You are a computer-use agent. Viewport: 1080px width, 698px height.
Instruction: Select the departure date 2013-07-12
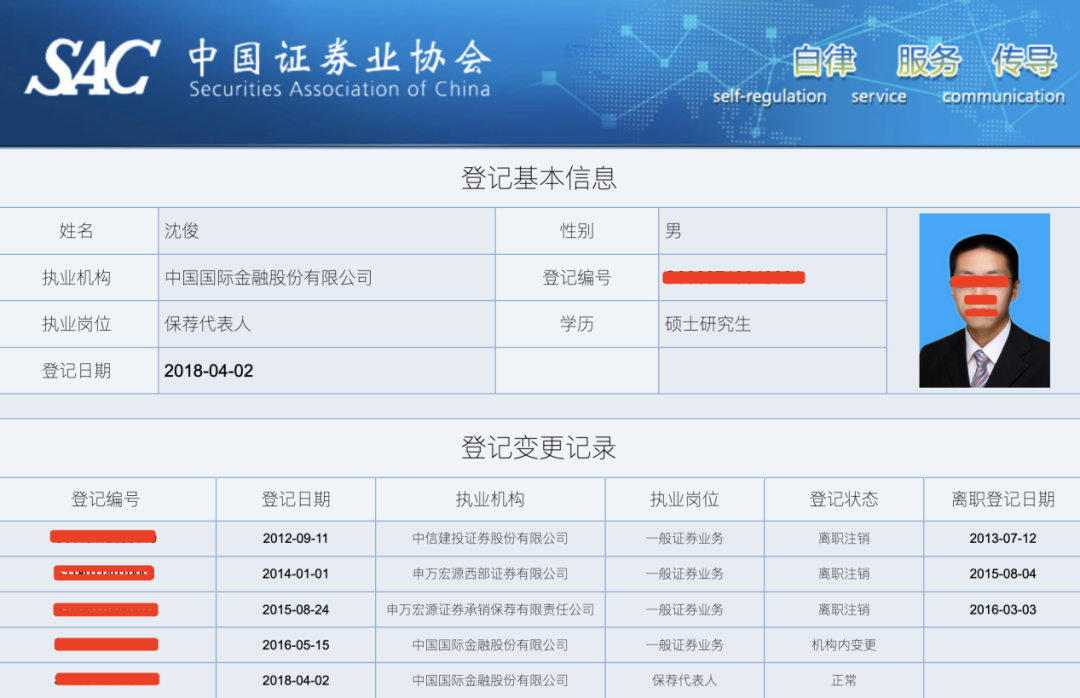[x=1003, y=538]
